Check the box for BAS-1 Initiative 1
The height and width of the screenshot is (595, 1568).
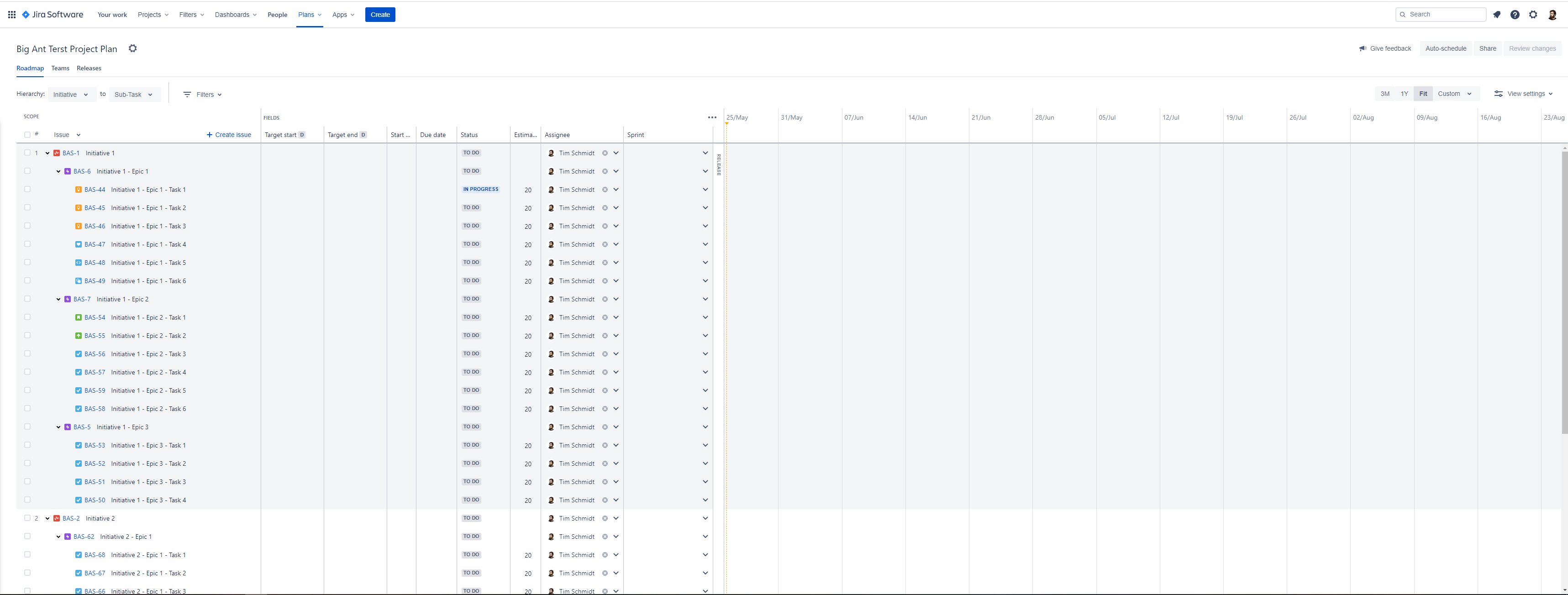[27, 153]
